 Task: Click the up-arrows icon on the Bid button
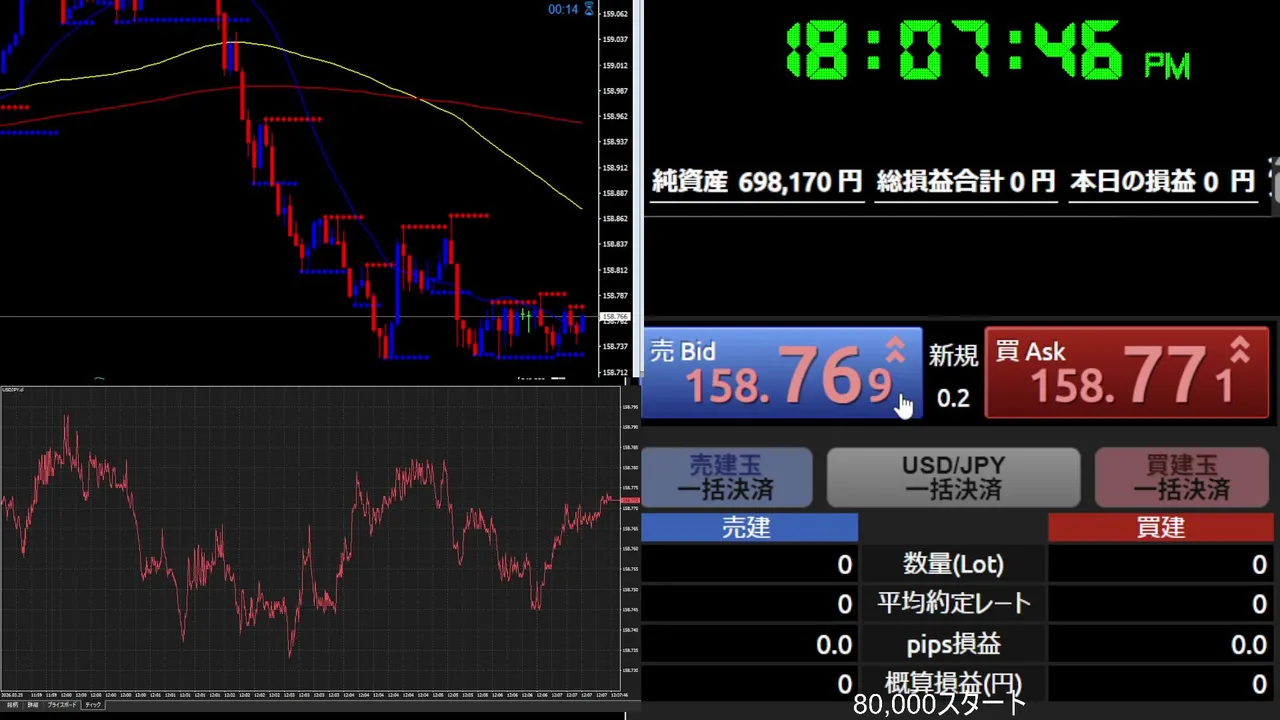[x=895, y=349]
